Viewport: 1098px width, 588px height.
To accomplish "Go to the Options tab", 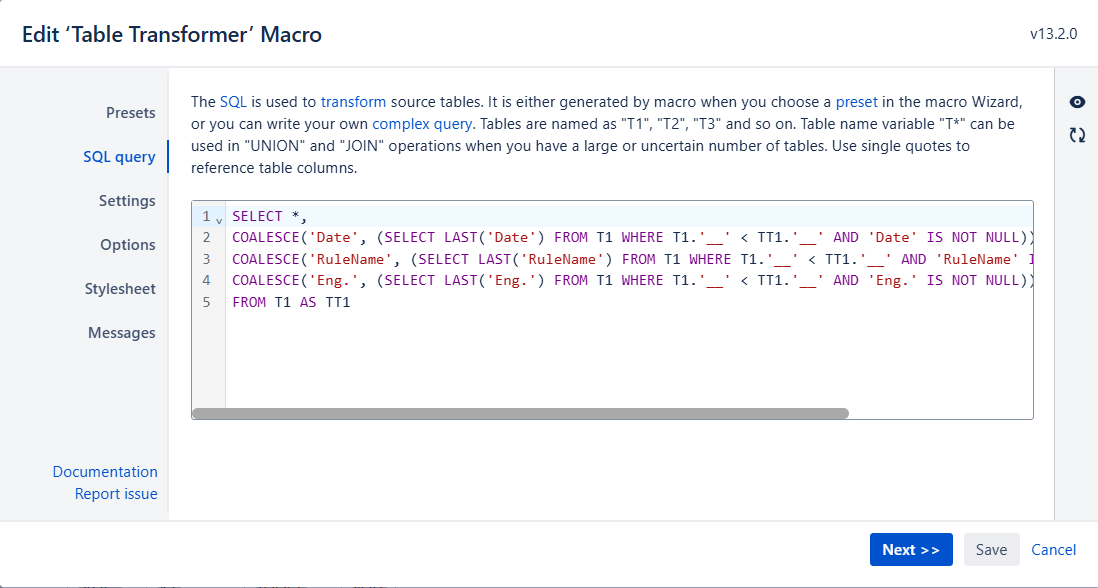I will 128,245.
